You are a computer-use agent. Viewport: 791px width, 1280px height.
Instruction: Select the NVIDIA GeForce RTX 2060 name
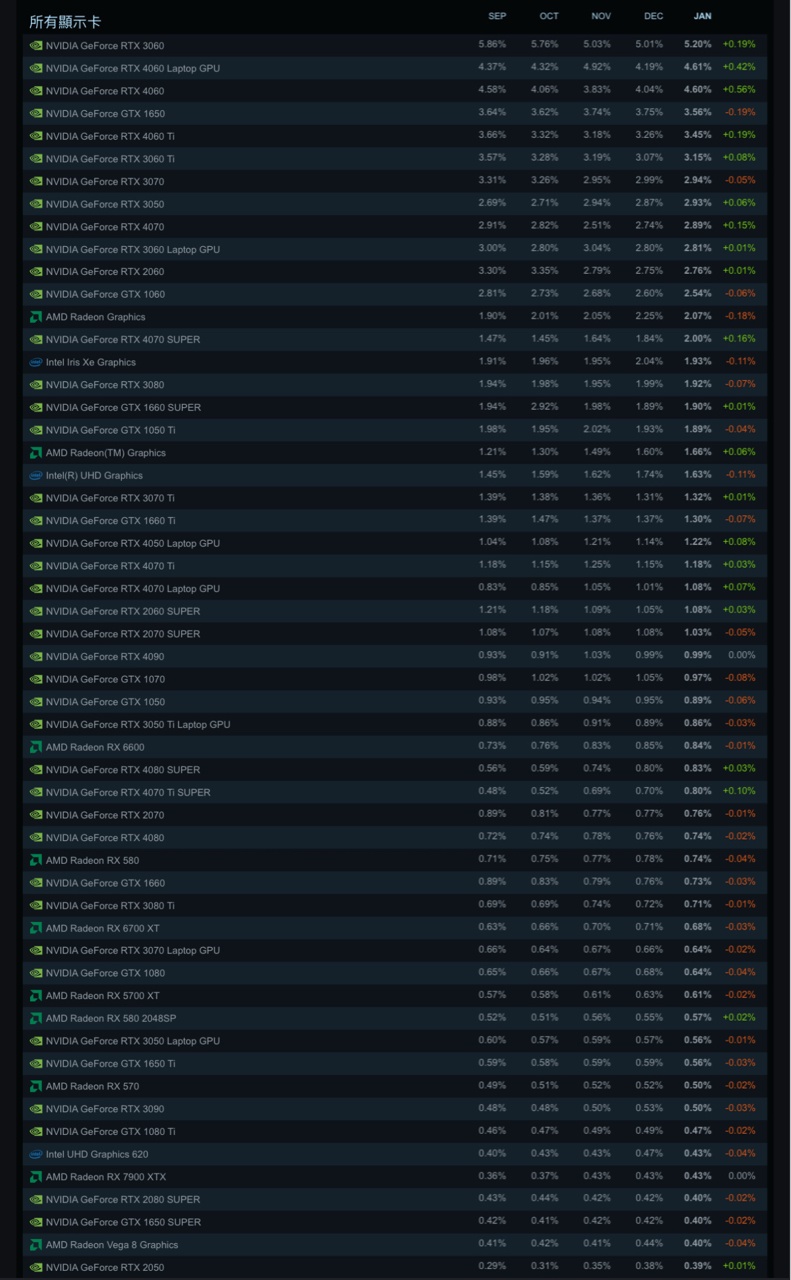[x=105, y=272]
